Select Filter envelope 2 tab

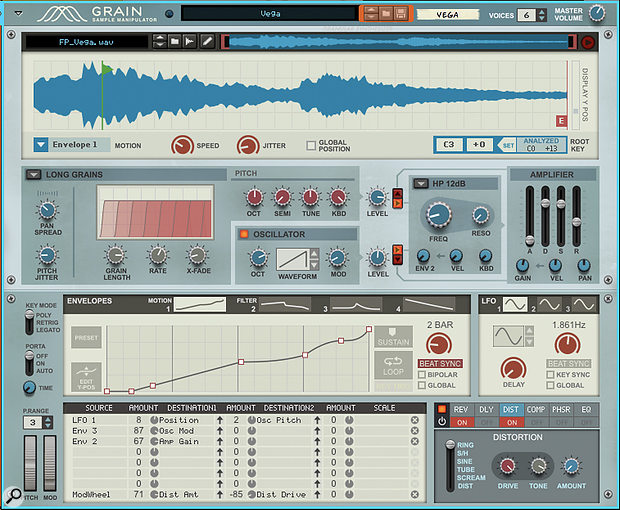point(285,304)
